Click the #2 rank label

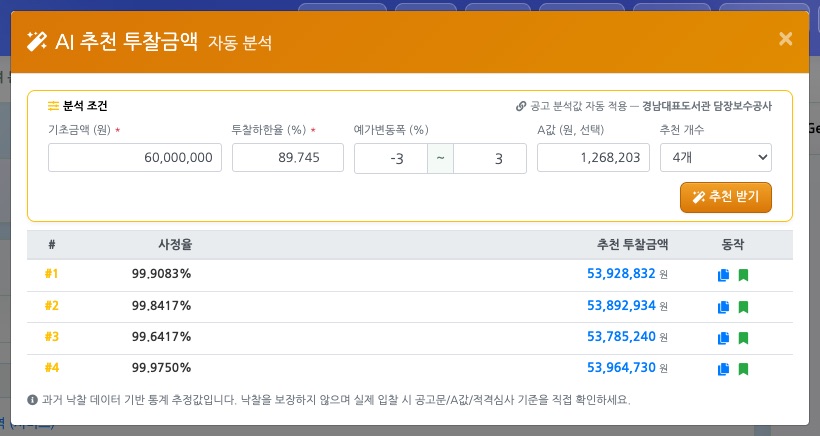[x=51, y=305]
